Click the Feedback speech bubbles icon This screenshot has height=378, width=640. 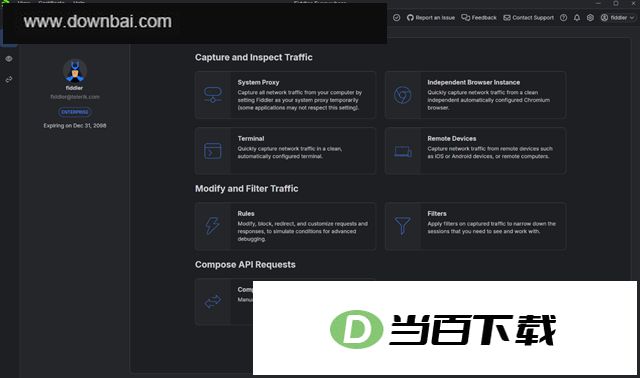click(x=466, y=18)
